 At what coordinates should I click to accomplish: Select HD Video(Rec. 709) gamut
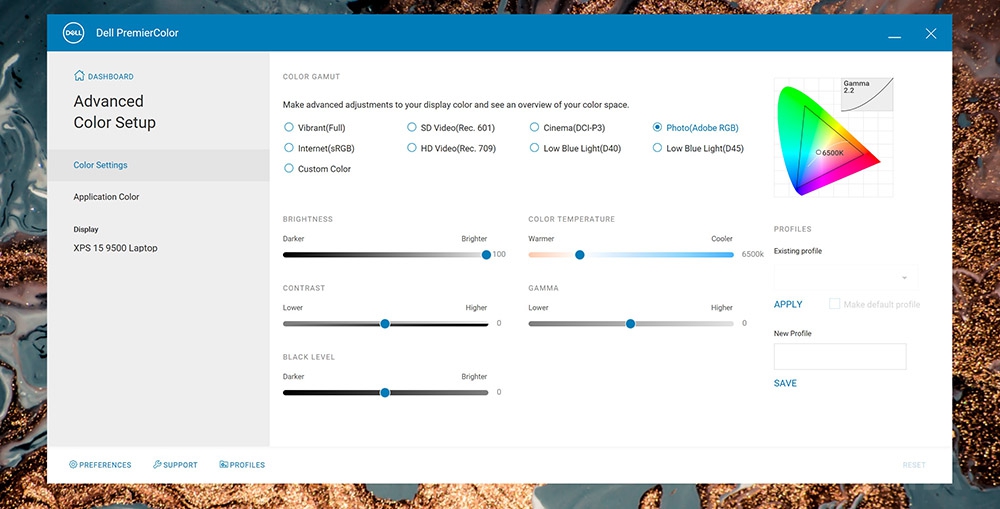coord(412,148)
